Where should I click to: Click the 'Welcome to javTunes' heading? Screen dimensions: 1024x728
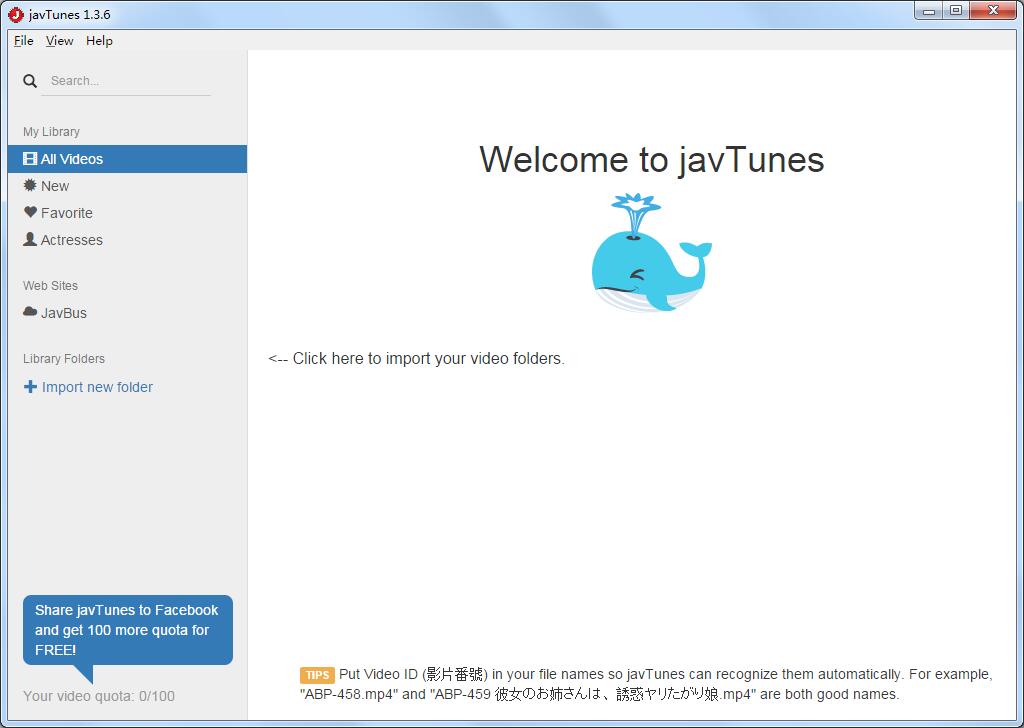tap(652, 159)
